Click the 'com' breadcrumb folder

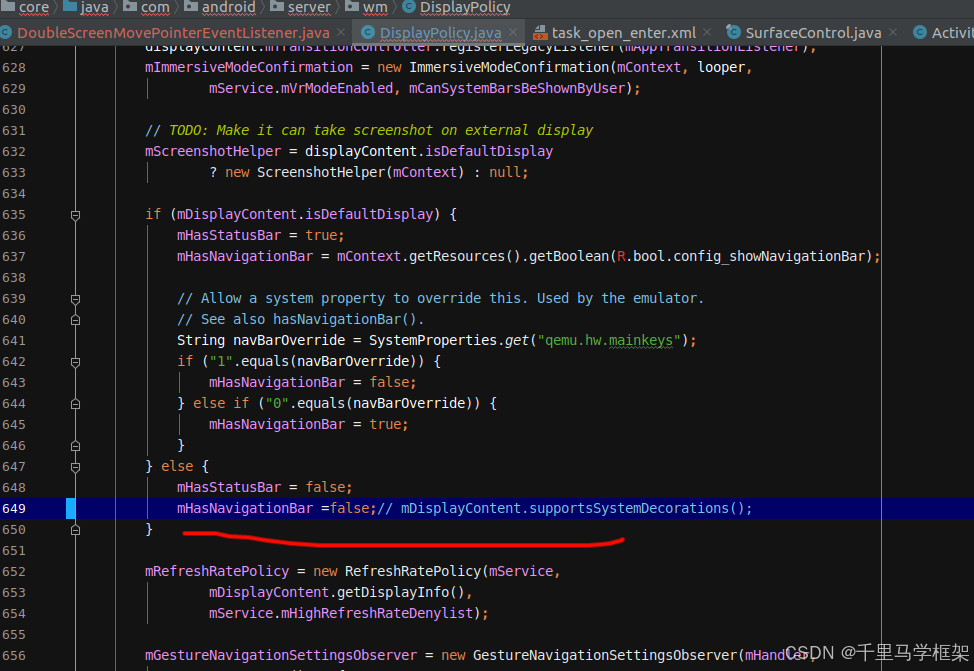point(147,7)
